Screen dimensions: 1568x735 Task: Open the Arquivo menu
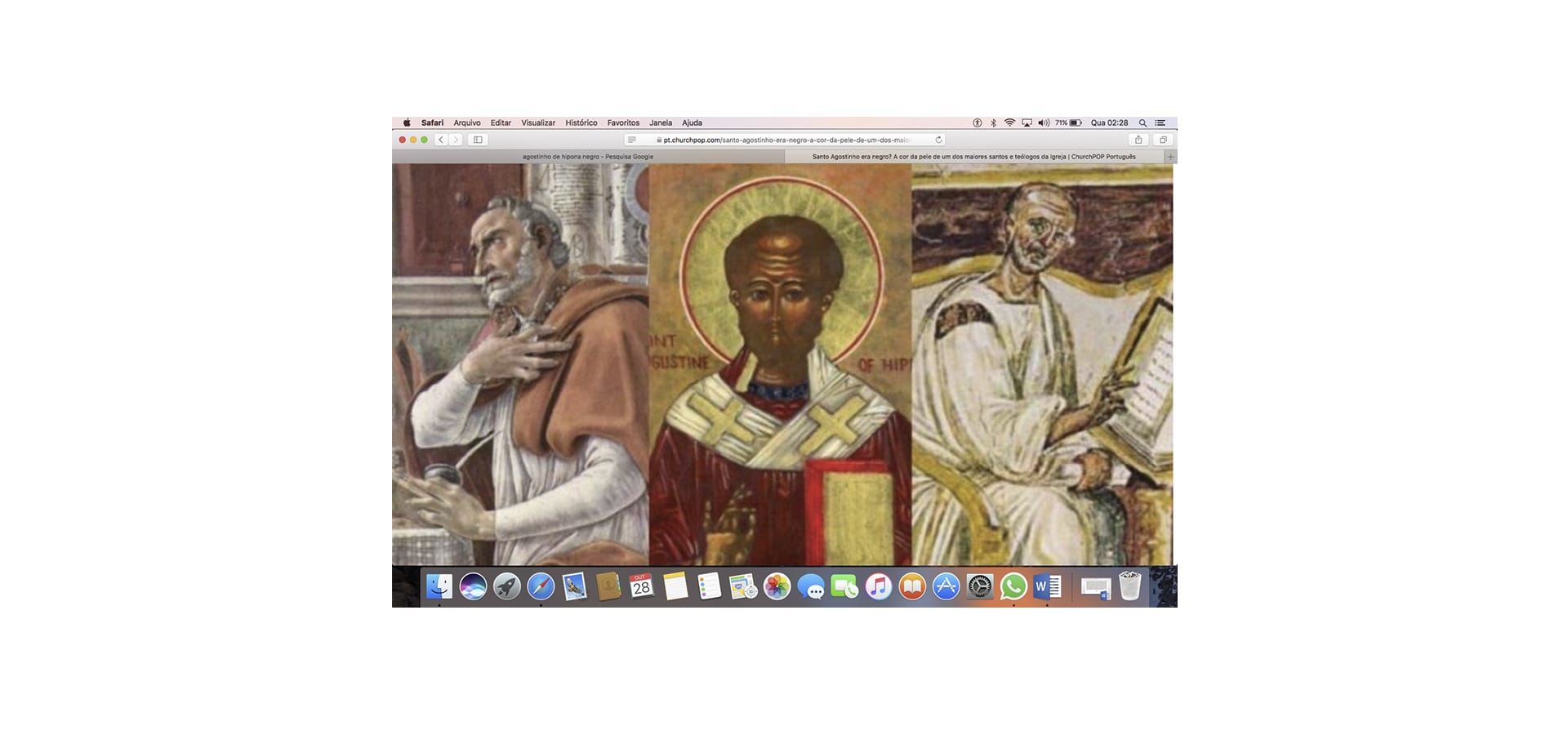(x=467, y=122)
